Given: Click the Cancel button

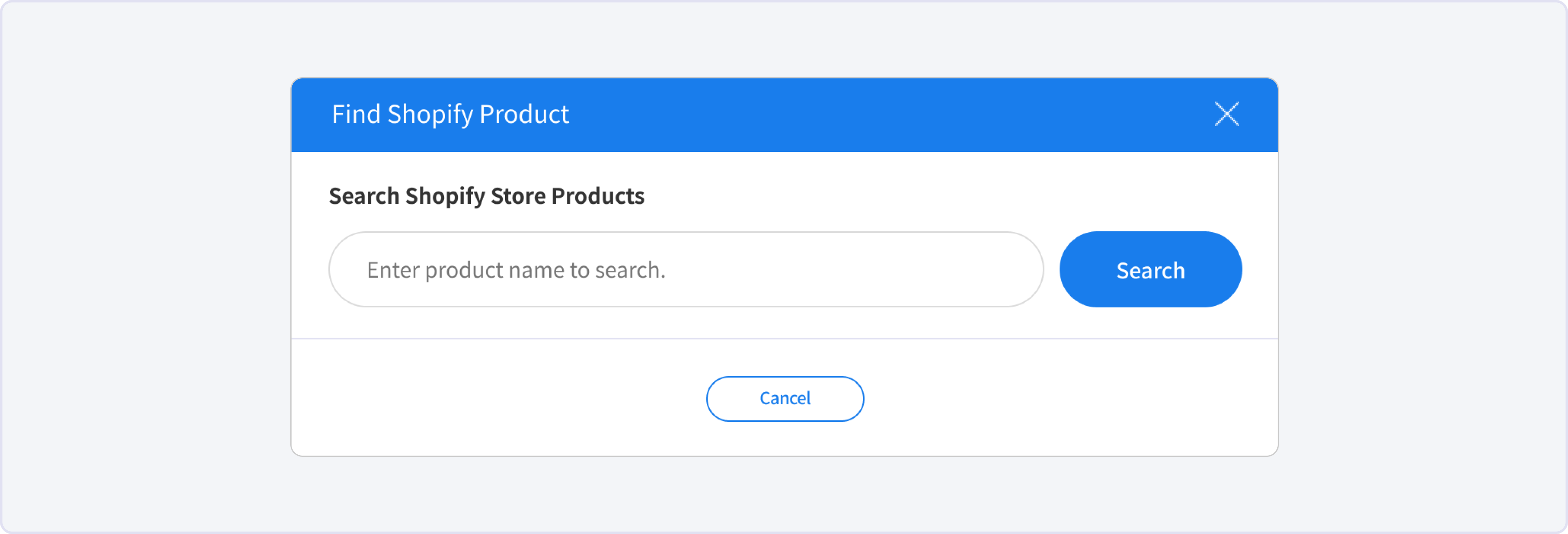Looking at the screenshot, I should coord(784,398).
